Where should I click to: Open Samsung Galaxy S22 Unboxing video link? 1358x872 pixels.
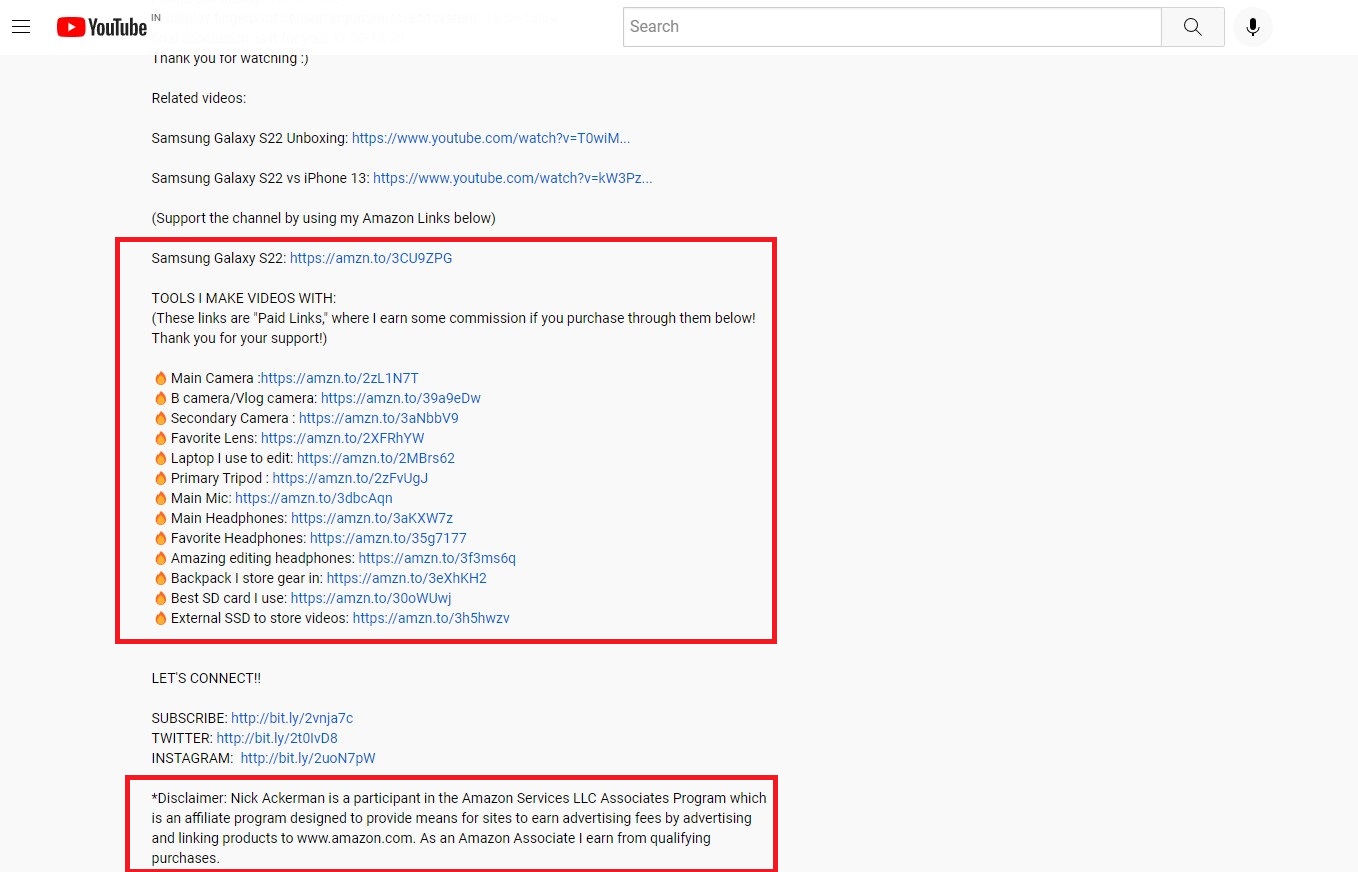(491, 138)
